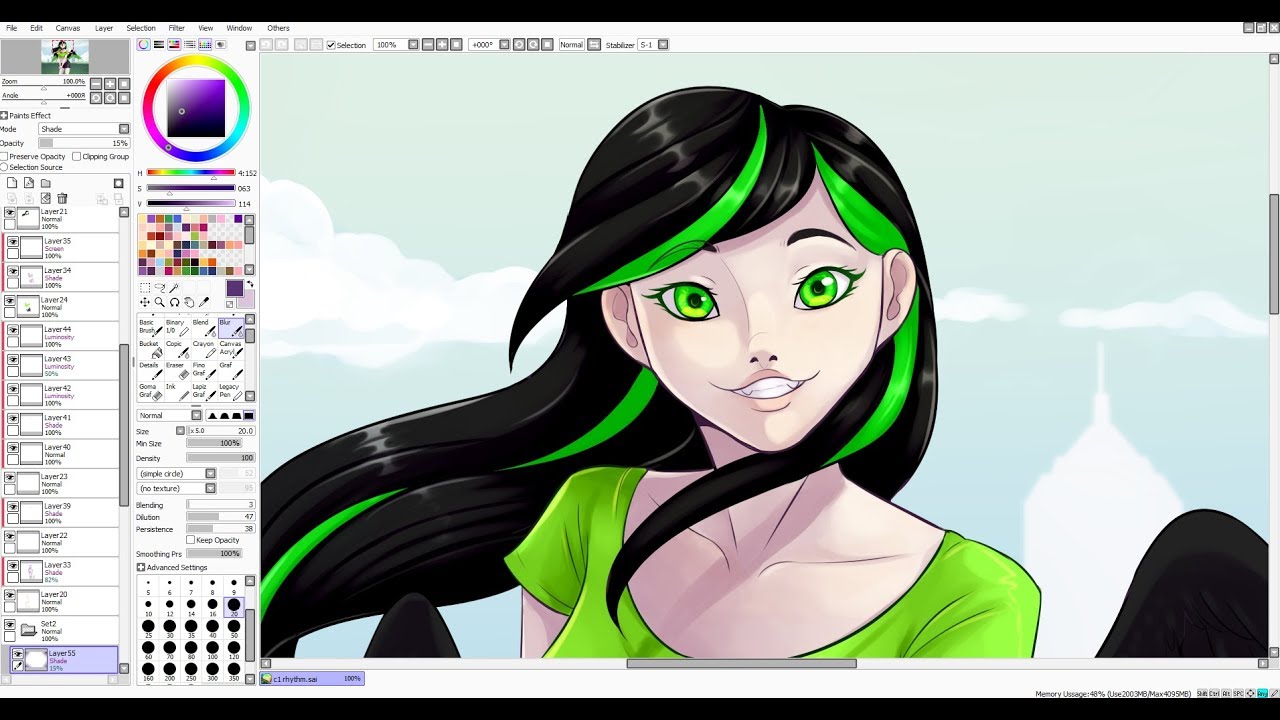
Task: Select the Eraser tool
Action: click(176, 370)
